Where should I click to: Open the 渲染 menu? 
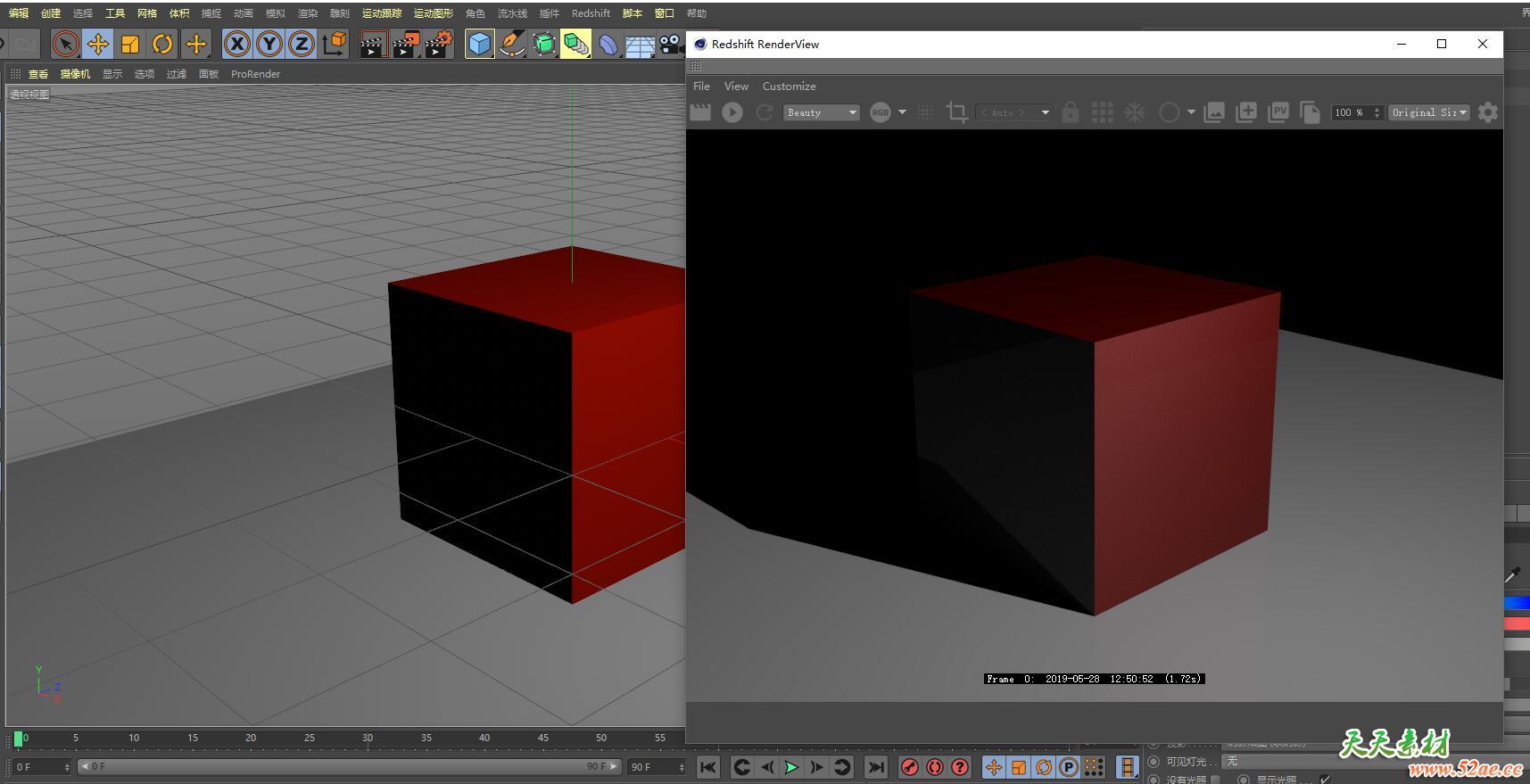(308, 13)
